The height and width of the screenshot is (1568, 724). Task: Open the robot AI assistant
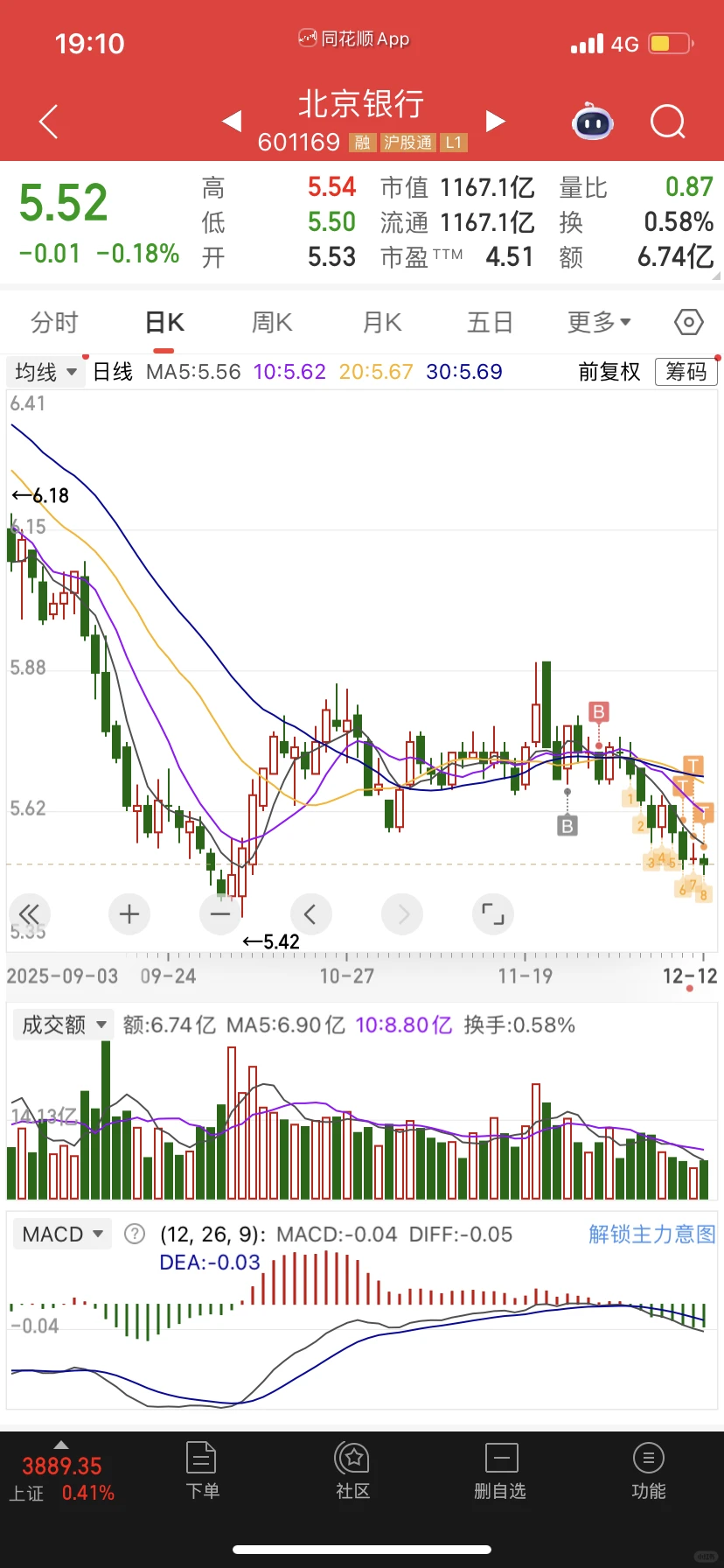pyautogui.click(x=593, y=122)
